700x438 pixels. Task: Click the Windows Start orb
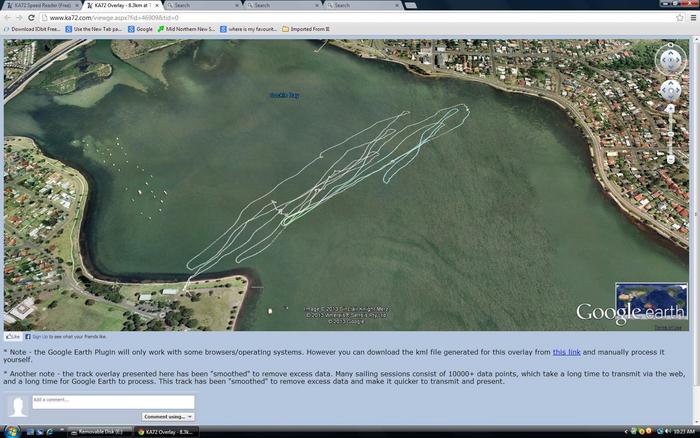(8, 431)
